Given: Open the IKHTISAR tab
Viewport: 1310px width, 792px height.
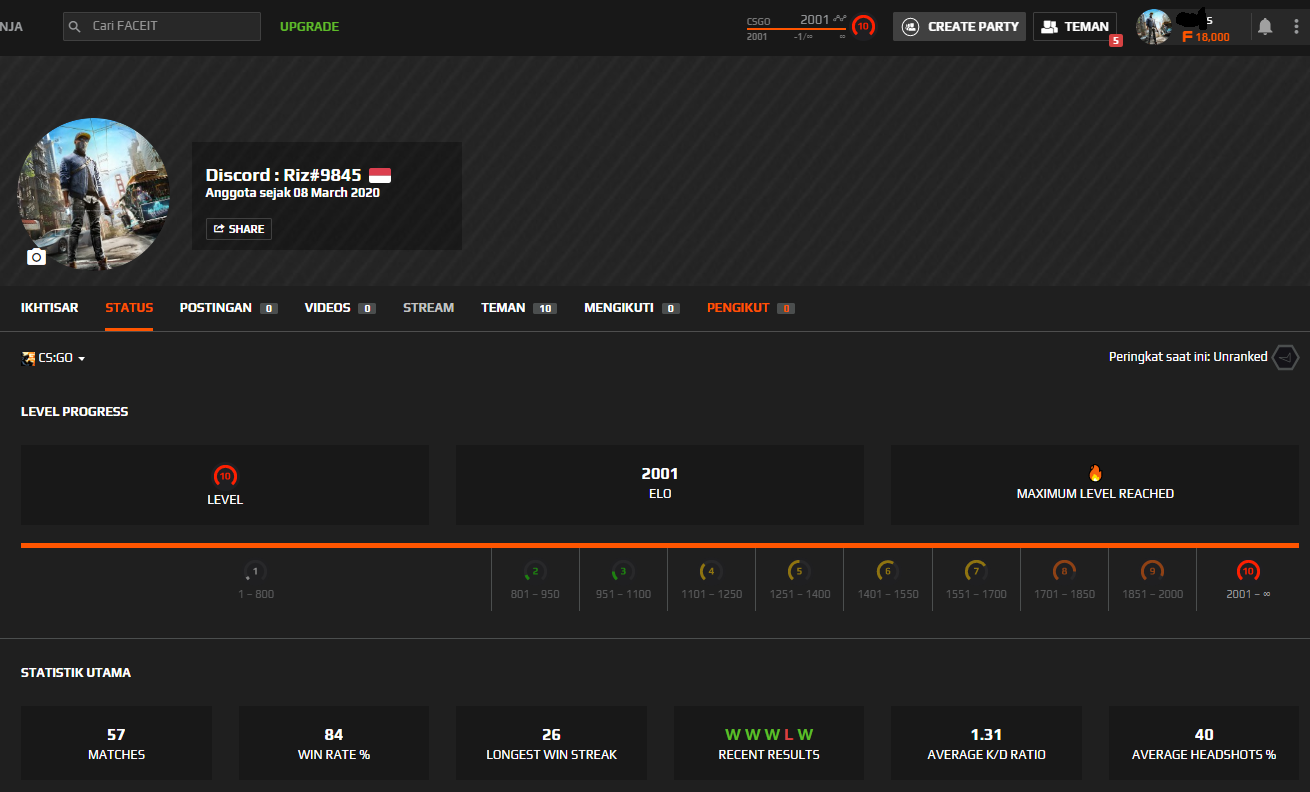Looking at the screenshot, I should (x=49, y=308).
